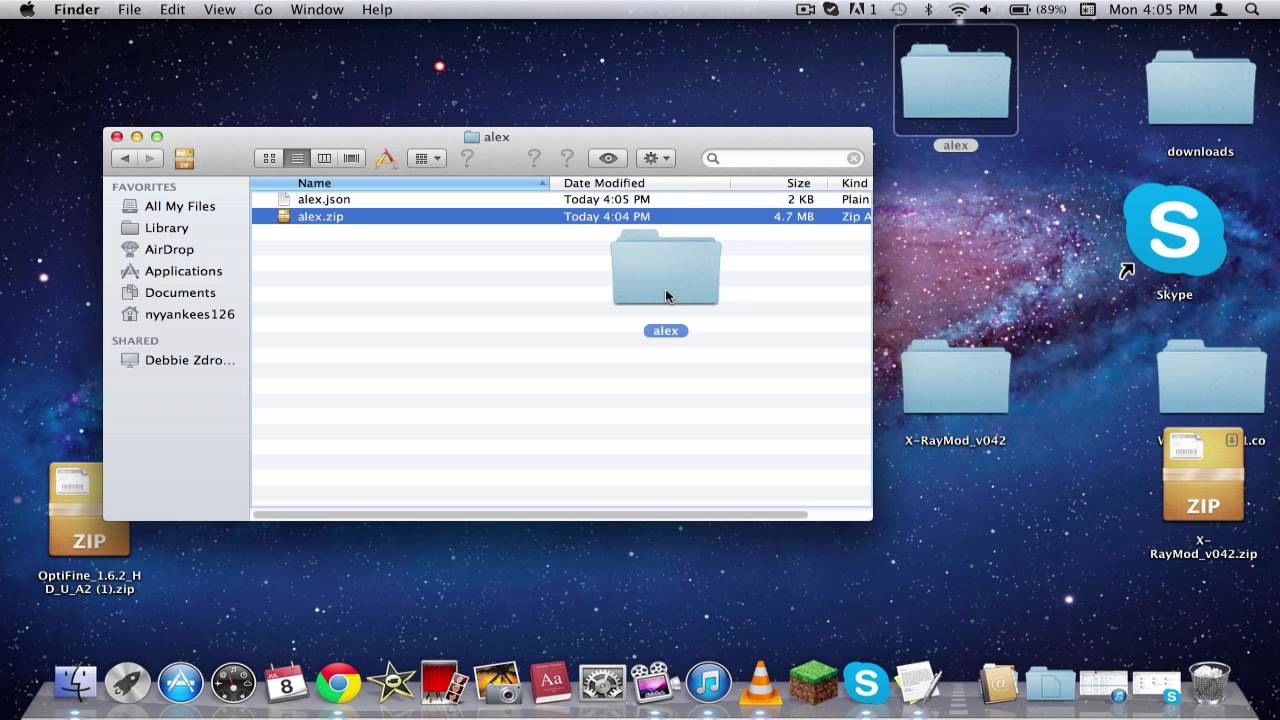The height and width of the screenshot is (720, 1280).
Task: Select the X-RayMod_v042.zip file on desktop
Action: [1203, 494]
